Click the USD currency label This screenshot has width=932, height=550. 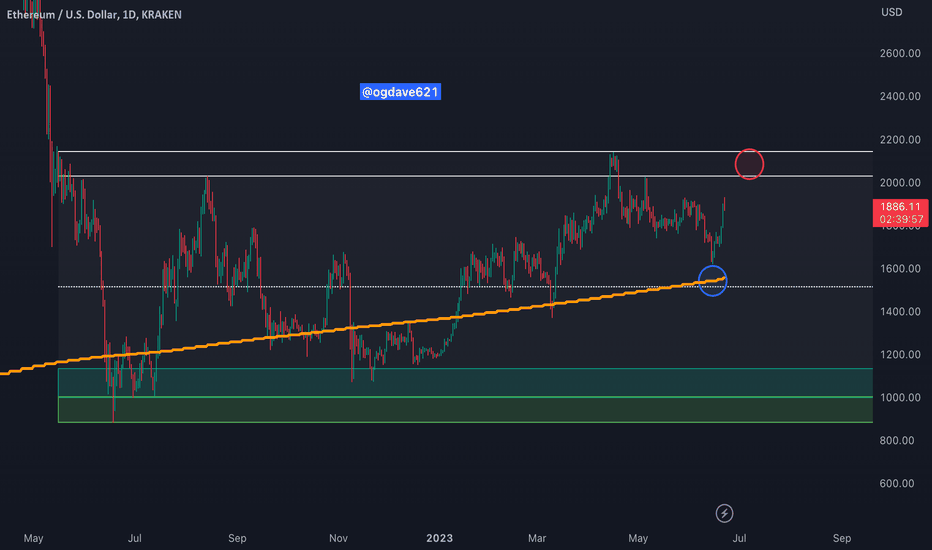(x=892, y=12)
